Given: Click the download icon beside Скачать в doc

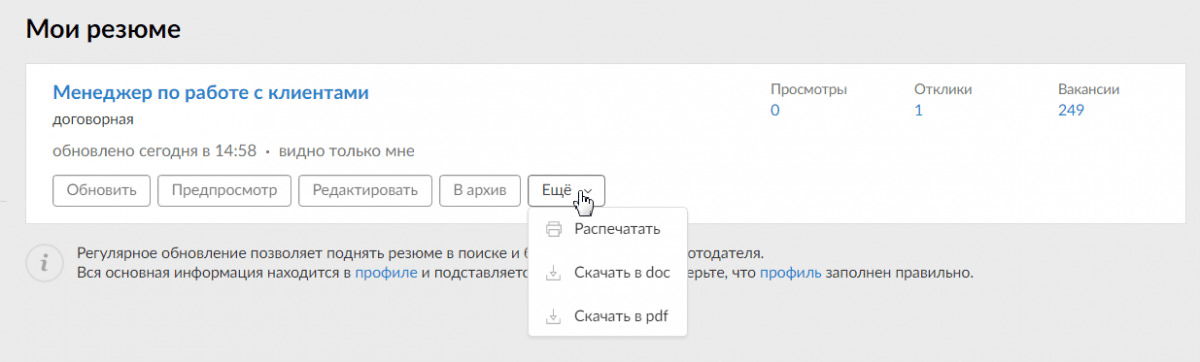Looking at the screenshot, I should [x=553, y=273].
